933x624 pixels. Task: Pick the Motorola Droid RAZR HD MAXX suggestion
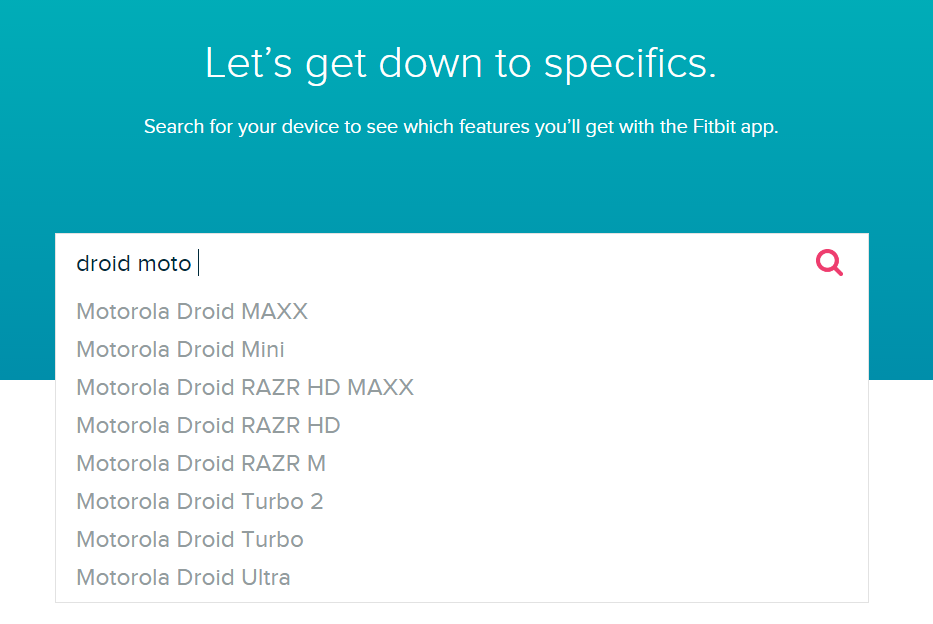(245, 388)
